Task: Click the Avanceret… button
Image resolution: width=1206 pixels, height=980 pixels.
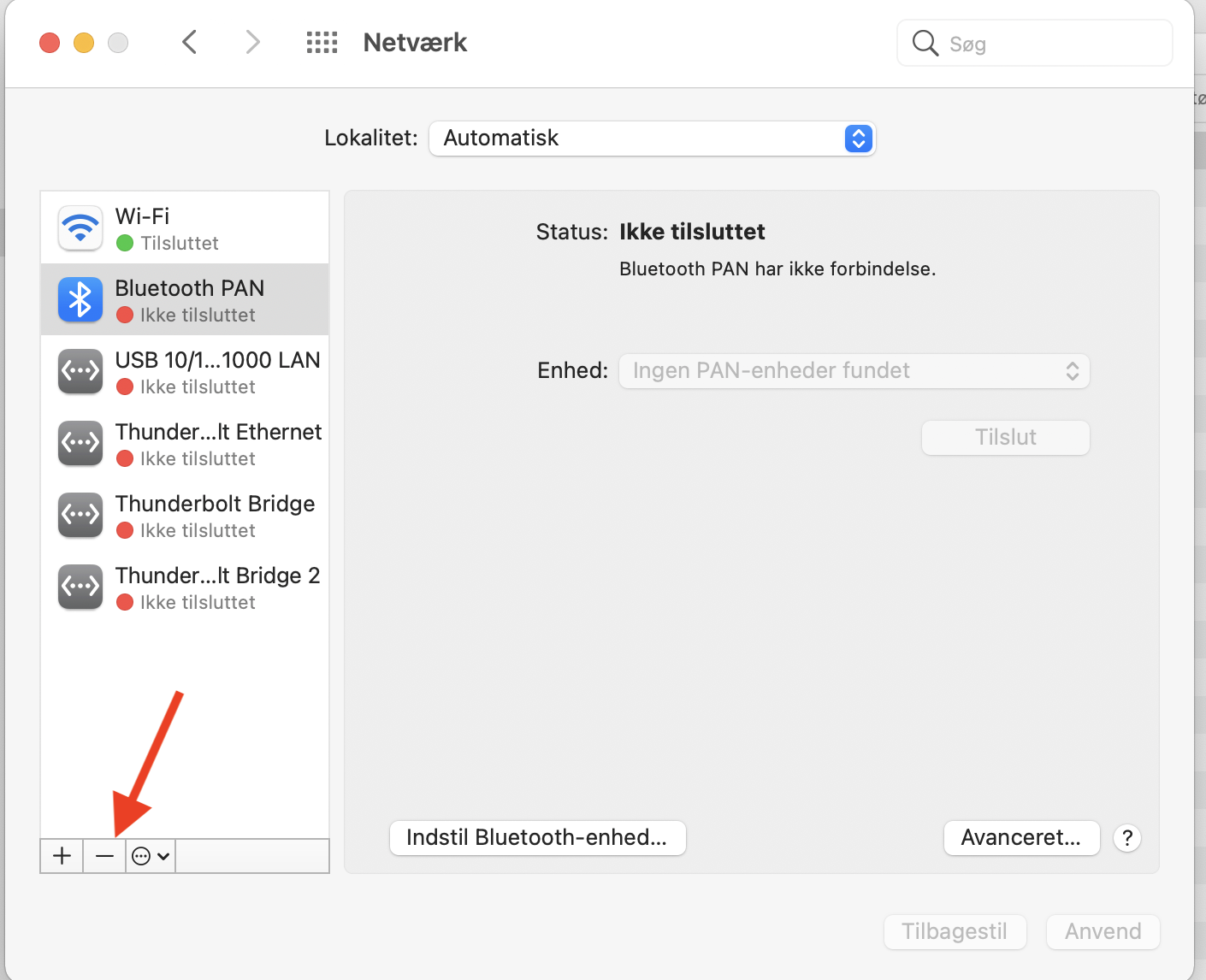Action: 1020,838
